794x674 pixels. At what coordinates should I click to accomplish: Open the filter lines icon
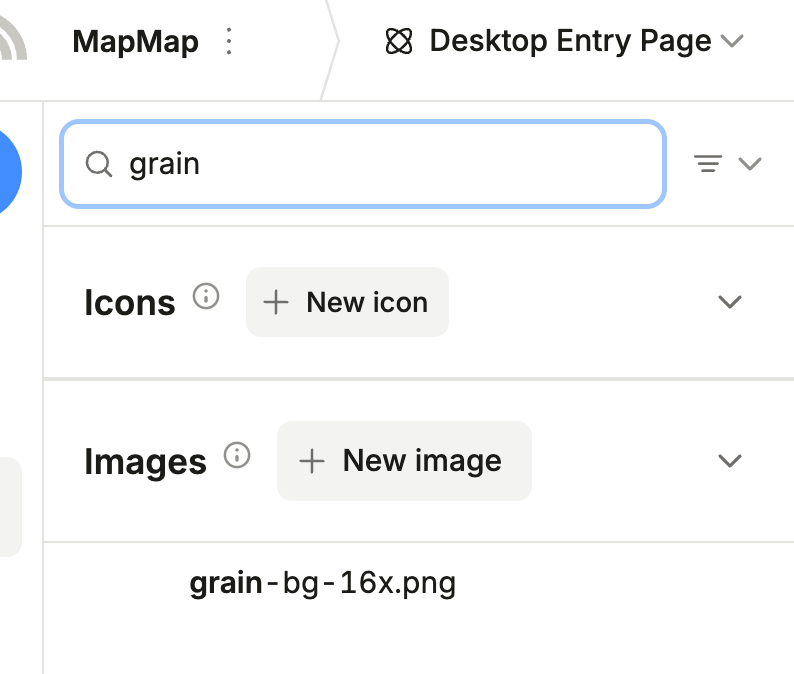[x=708, y=164]
